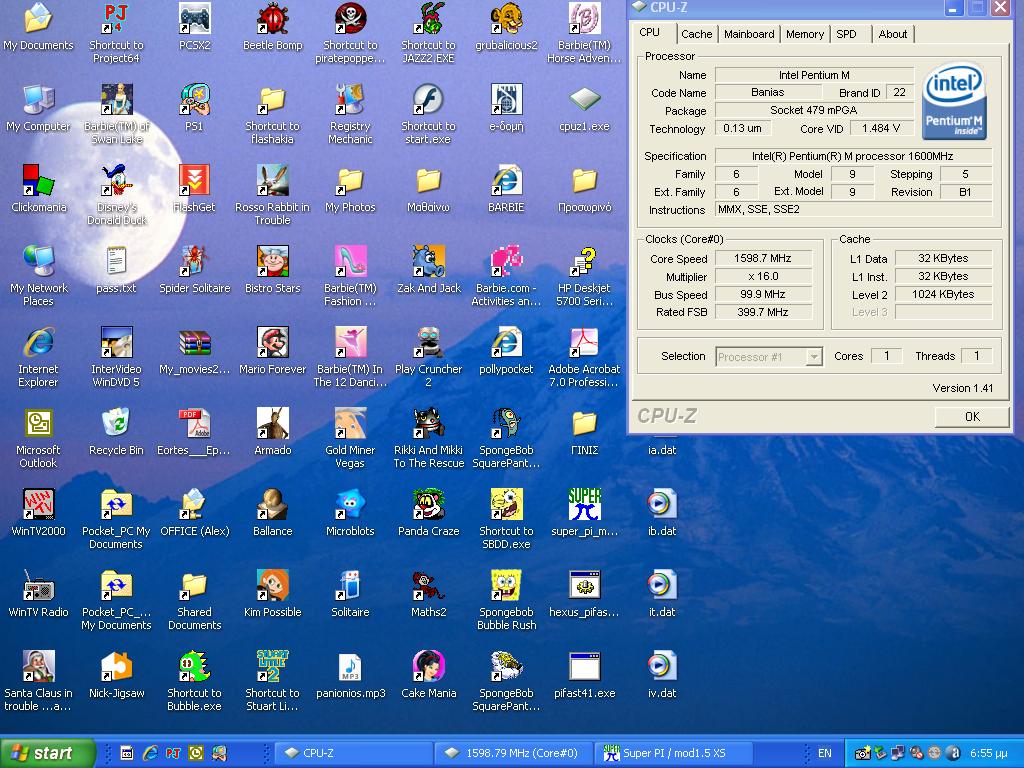
Task: Switch to the About tab
Action: [893, 34]
